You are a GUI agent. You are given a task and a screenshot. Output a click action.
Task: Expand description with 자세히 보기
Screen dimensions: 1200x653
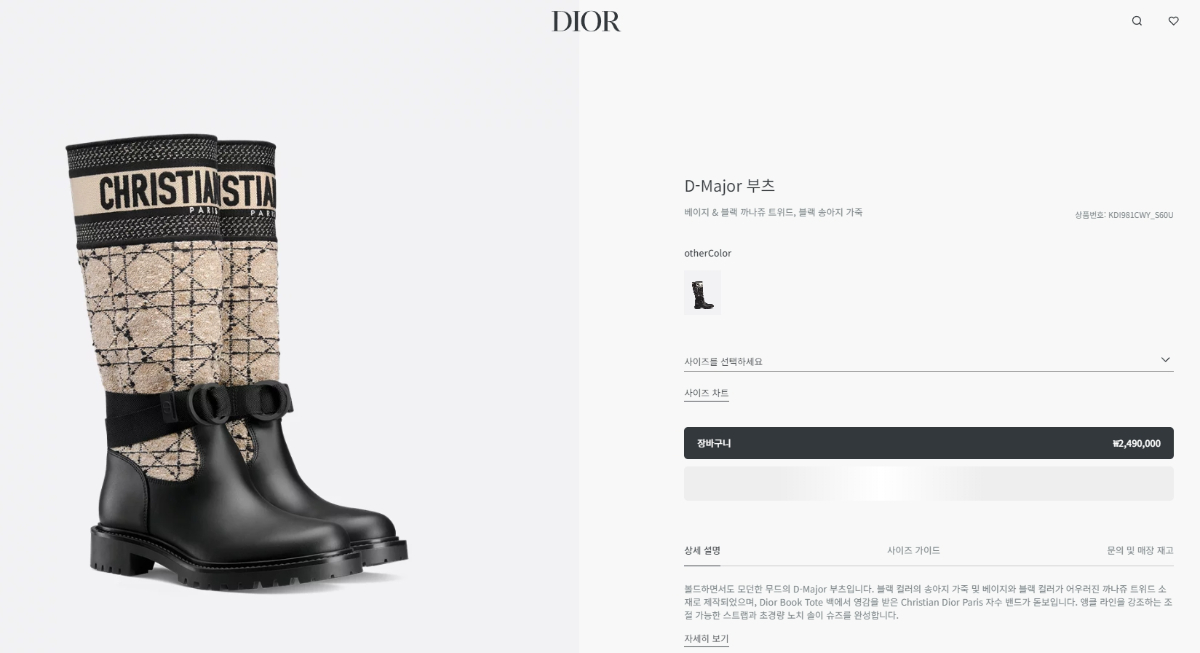coord(706,639)
